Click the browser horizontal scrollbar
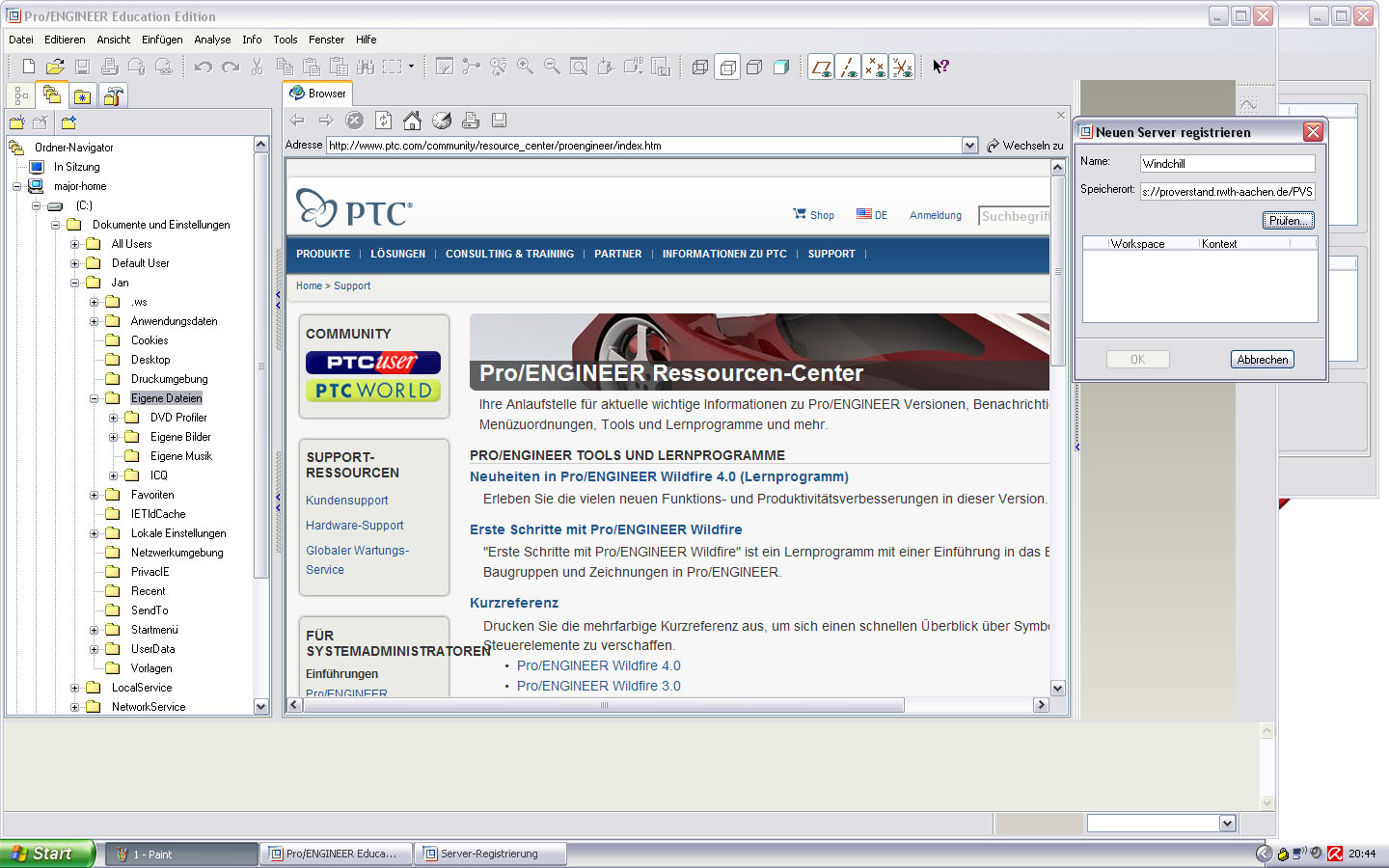The height and width of the screenshot is (868, 1389). point(604,705)
